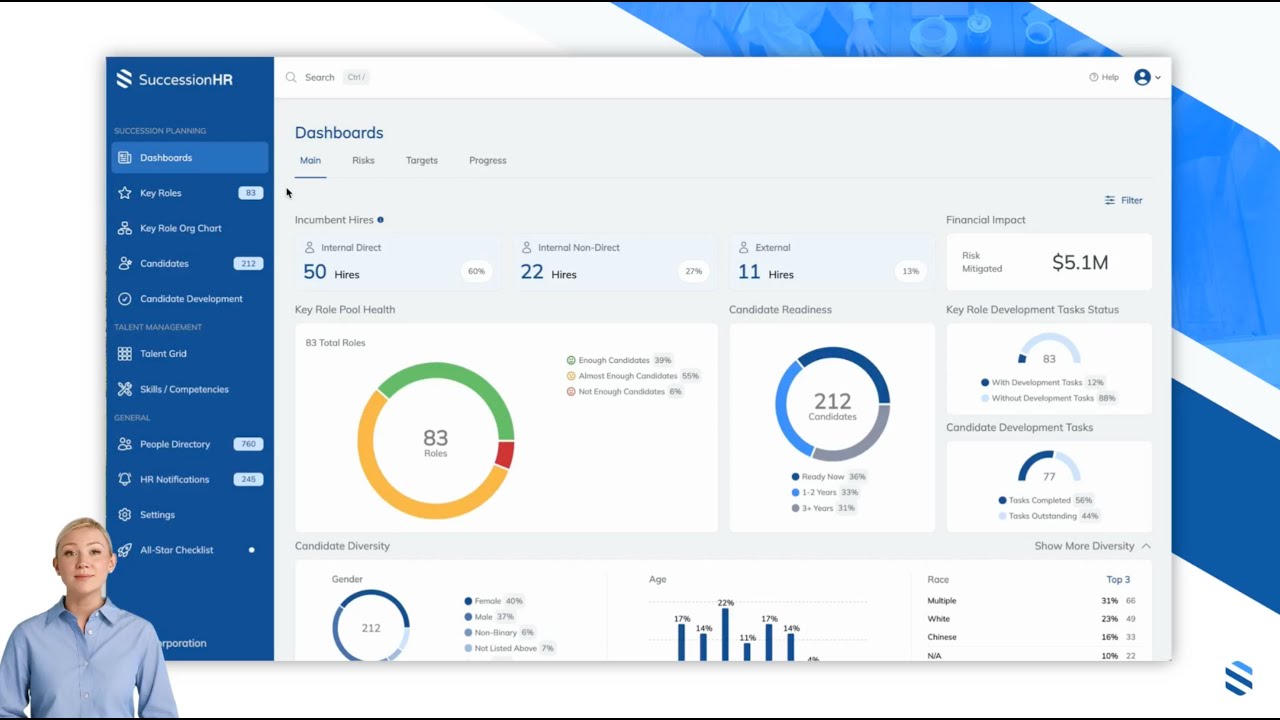Click the External hires person icon
This screenshot has width=1280, height=720.
[743, 247]
